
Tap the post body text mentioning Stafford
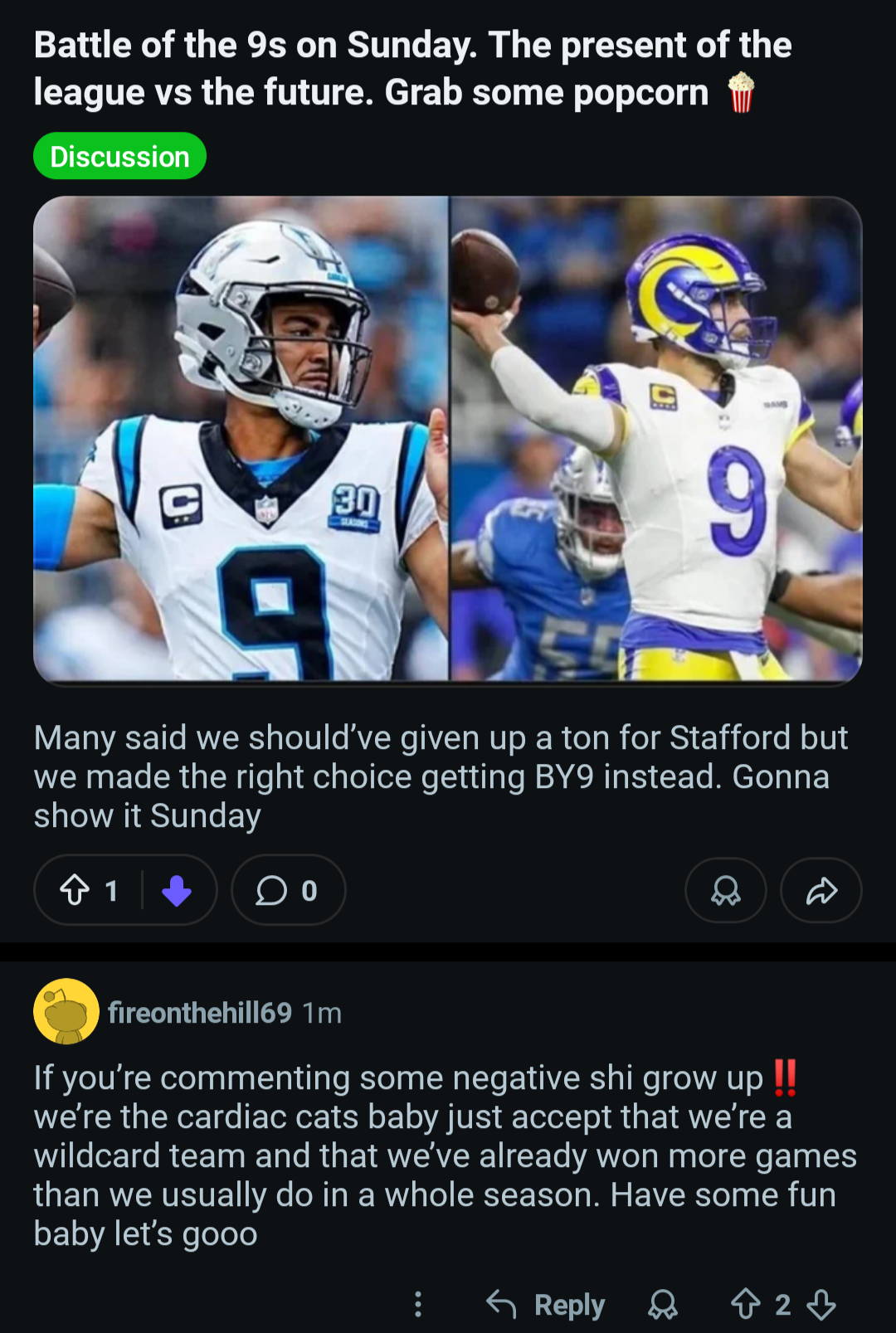pos(440,776)
